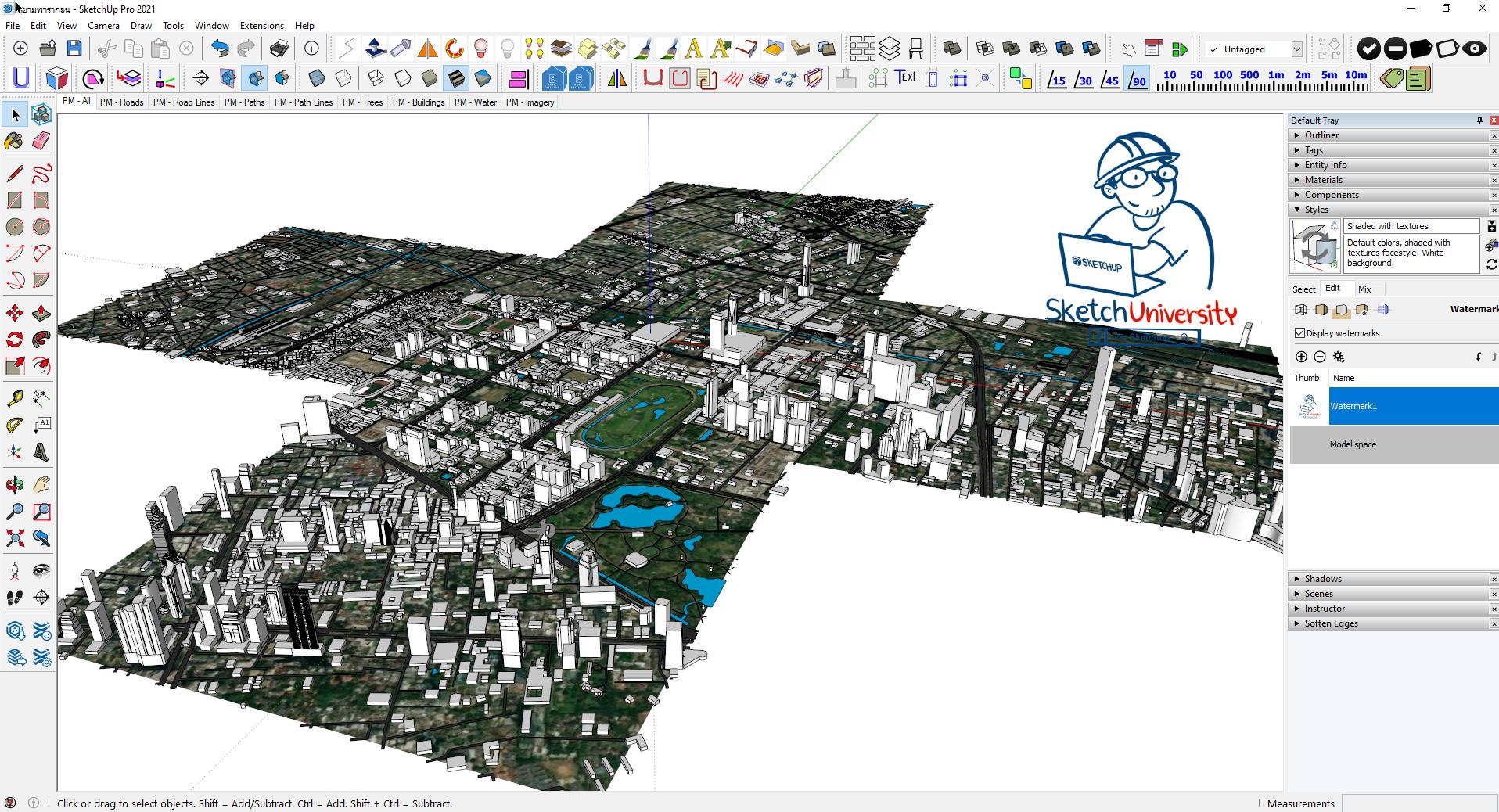The width and height of the screenshot is (1499, 812).
Task: Select the Tape Measure tool
Action: pos(15,398)
